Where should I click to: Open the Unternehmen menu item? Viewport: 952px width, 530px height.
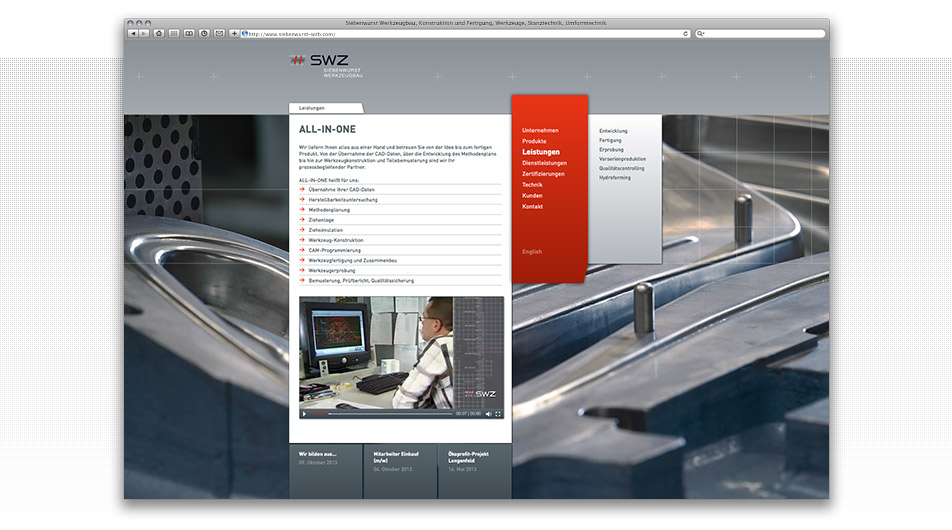540,130
